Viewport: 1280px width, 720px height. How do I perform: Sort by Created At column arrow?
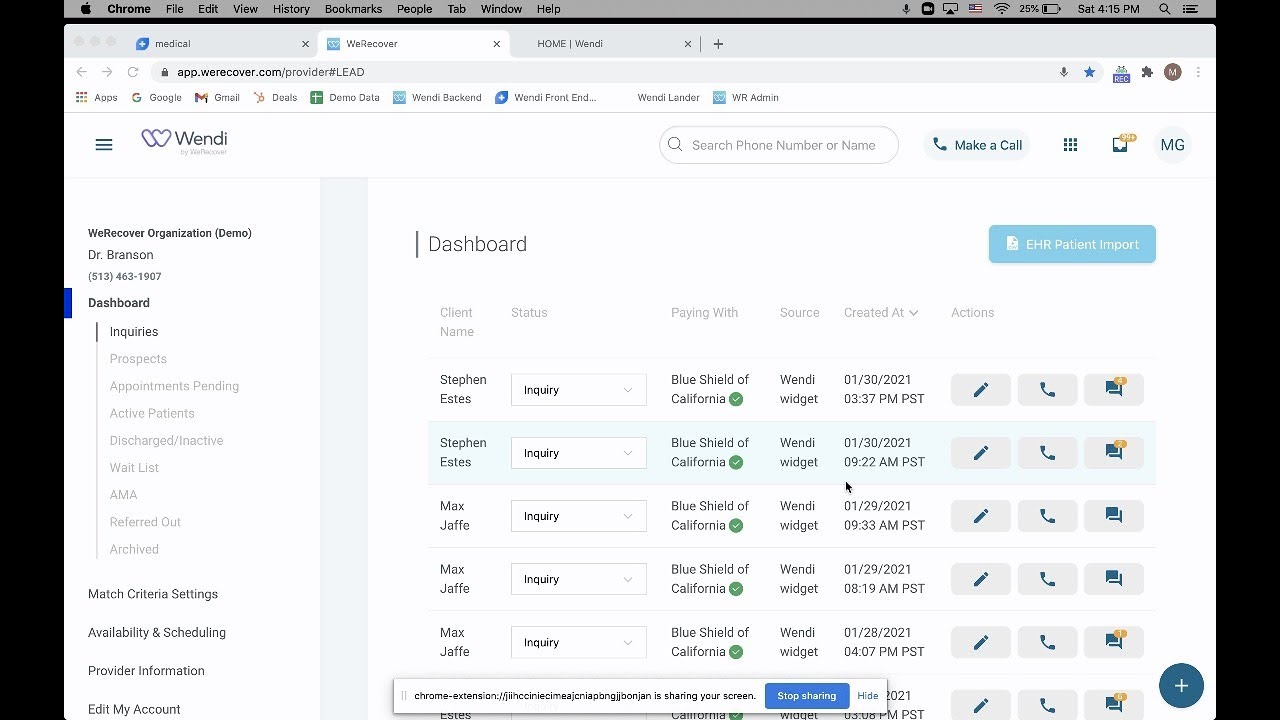[913, 313]
